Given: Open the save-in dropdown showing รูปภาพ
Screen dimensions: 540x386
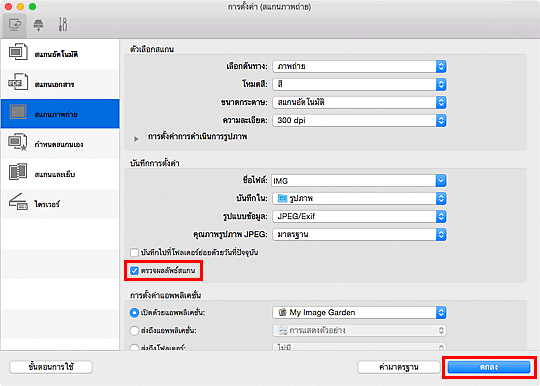Looking at the screenshot, I should click(359, 198).
